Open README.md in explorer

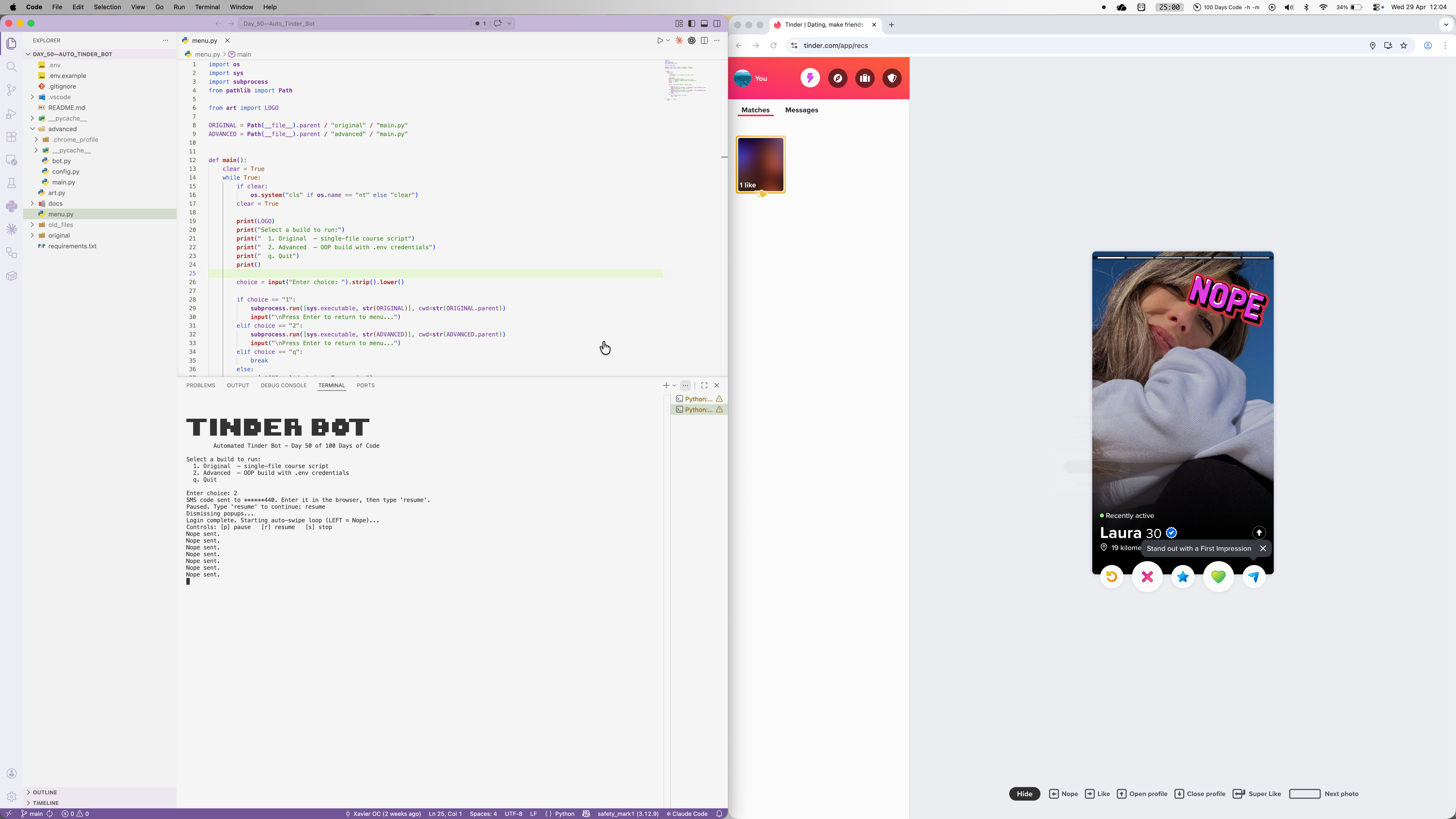67,108
